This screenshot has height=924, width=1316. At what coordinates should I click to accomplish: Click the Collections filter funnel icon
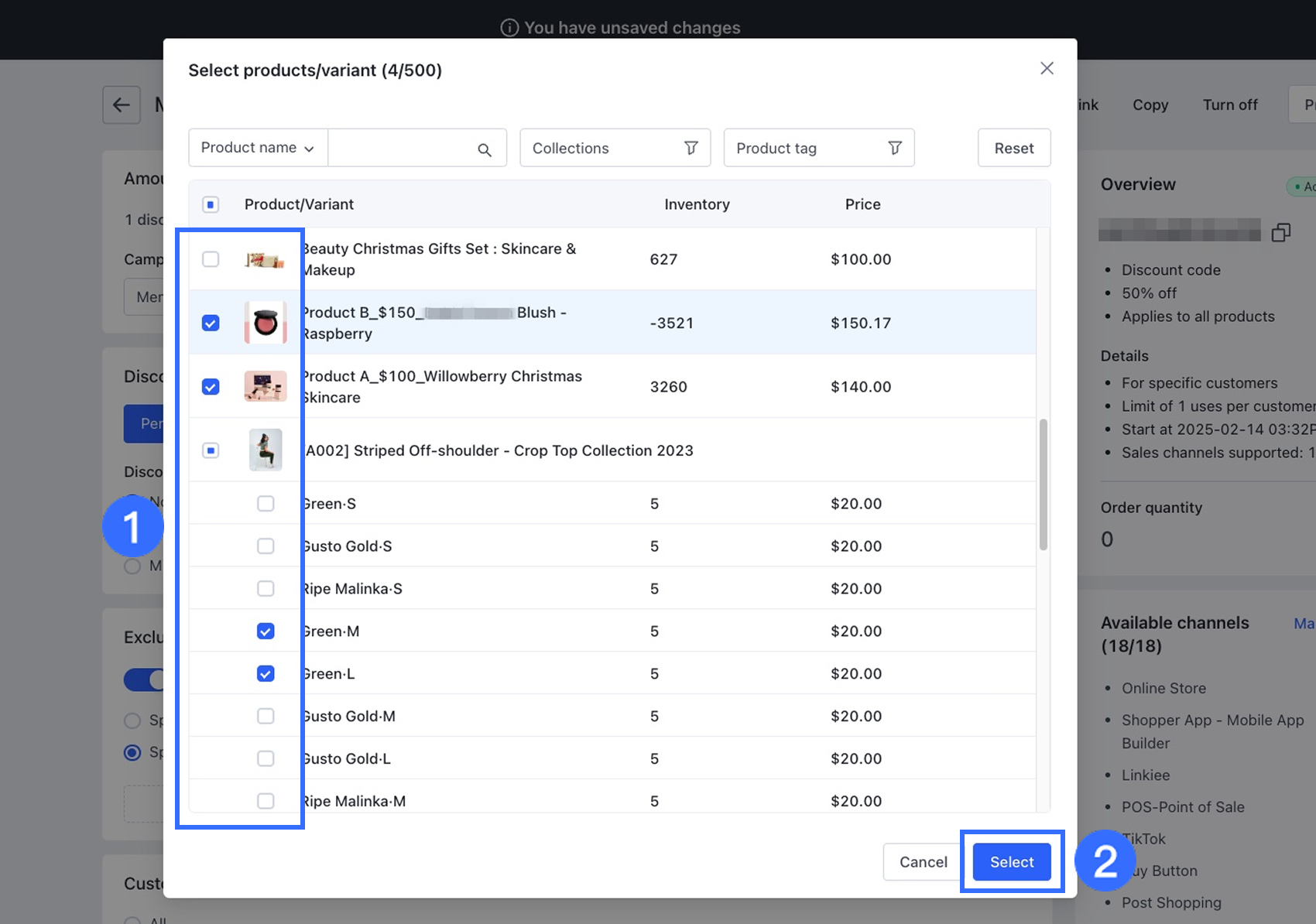[x=691, y=148]
